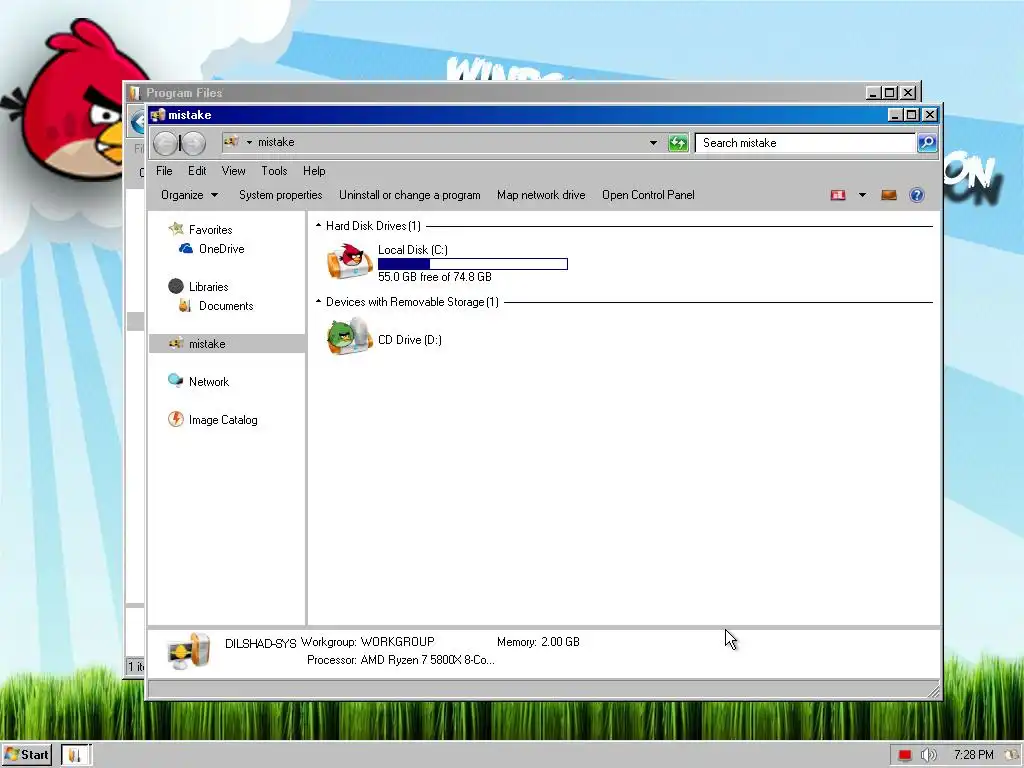Click the explorer taskbar button
The width and height of the screenshot is (1024, 768).
tap(76, 755)
